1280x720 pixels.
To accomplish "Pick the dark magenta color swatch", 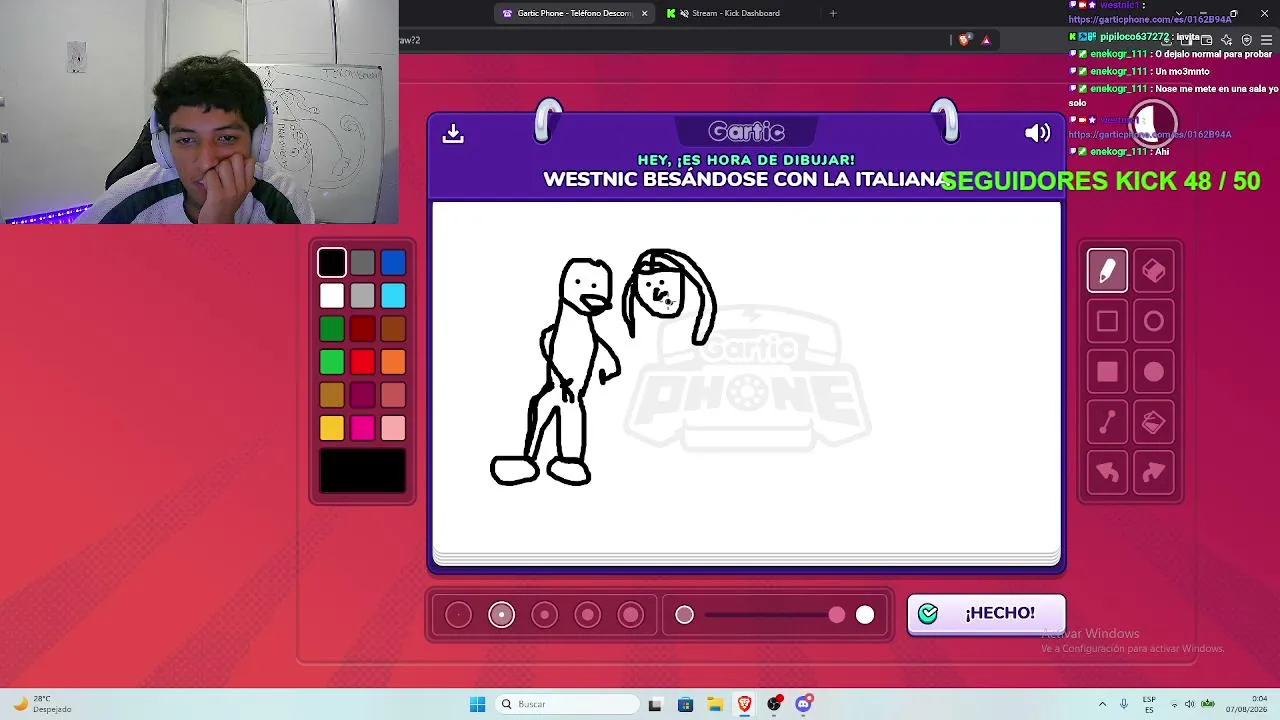I will tap(363, 395).
